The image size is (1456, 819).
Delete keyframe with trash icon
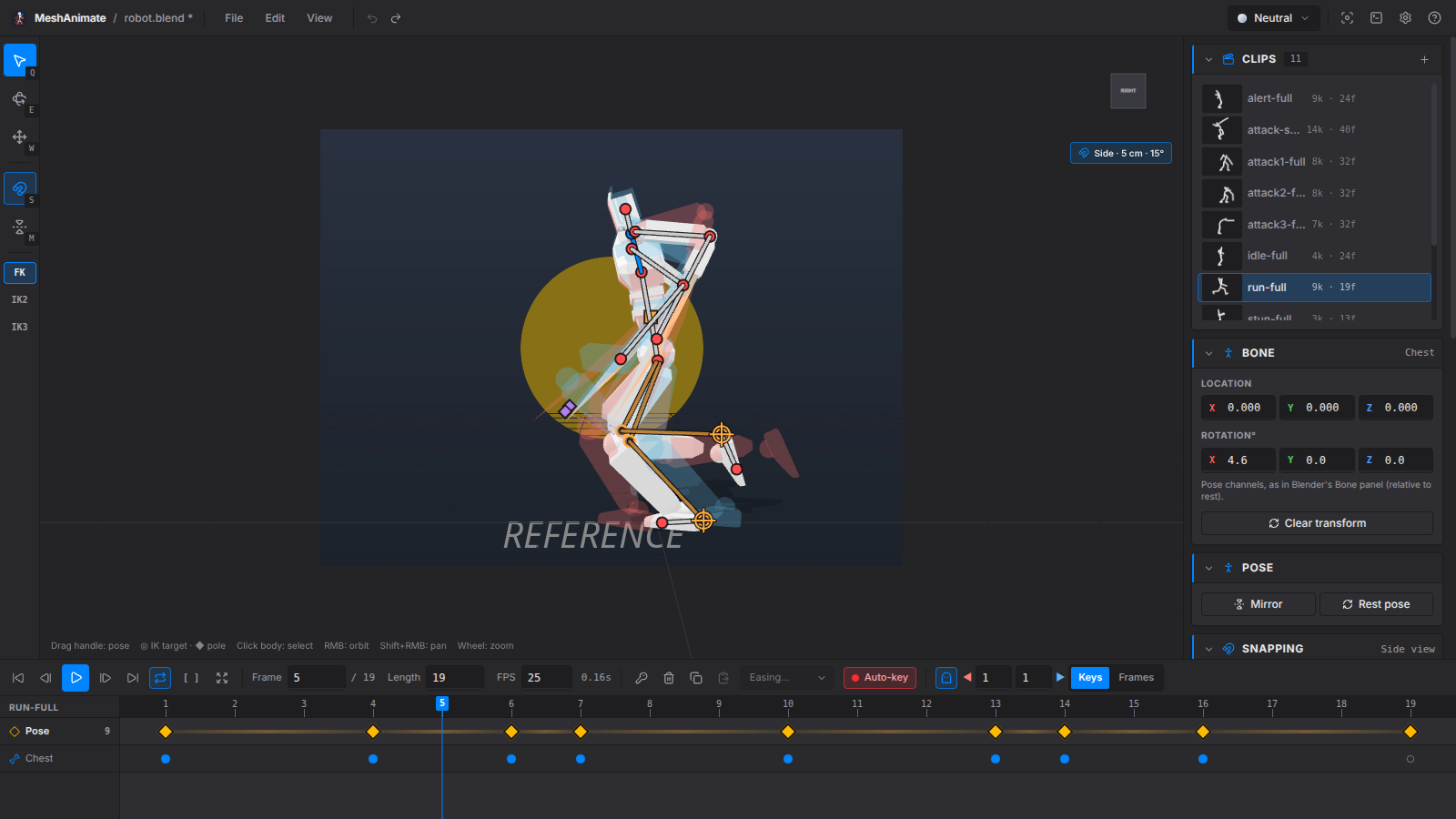coord(669,678)
